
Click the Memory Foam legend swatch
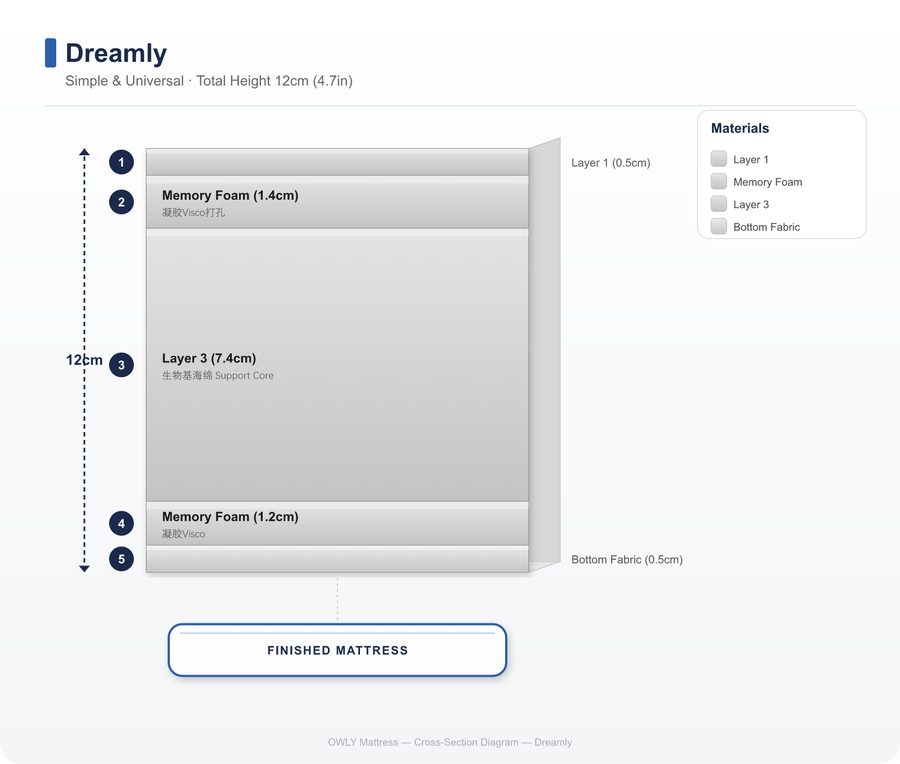tap(719, 181)
